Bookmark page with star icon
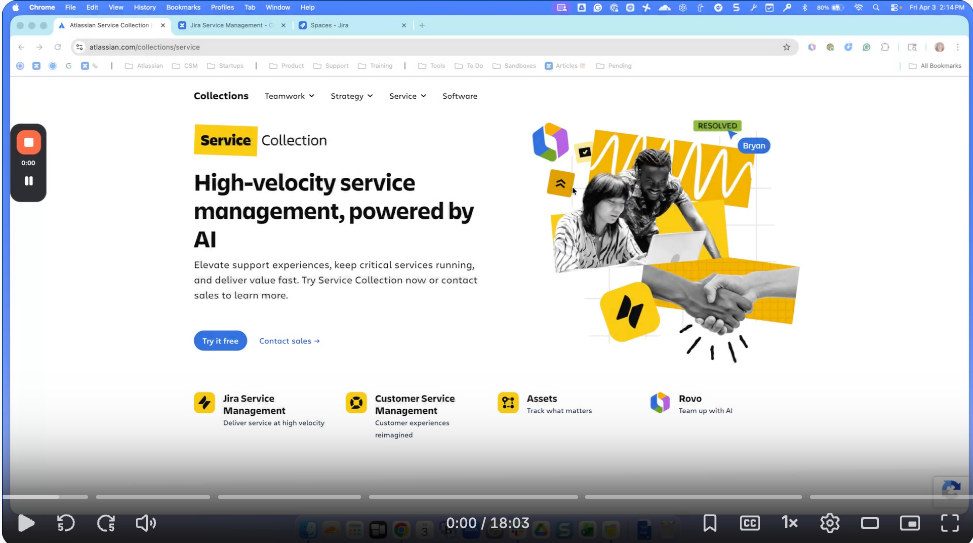The width and height of the screenshot is (973, 543). (786, 47)
